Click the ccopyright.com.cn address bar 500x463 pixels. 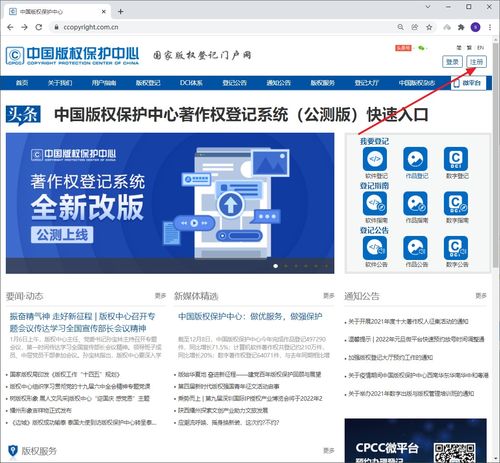[x=220, y=27]
